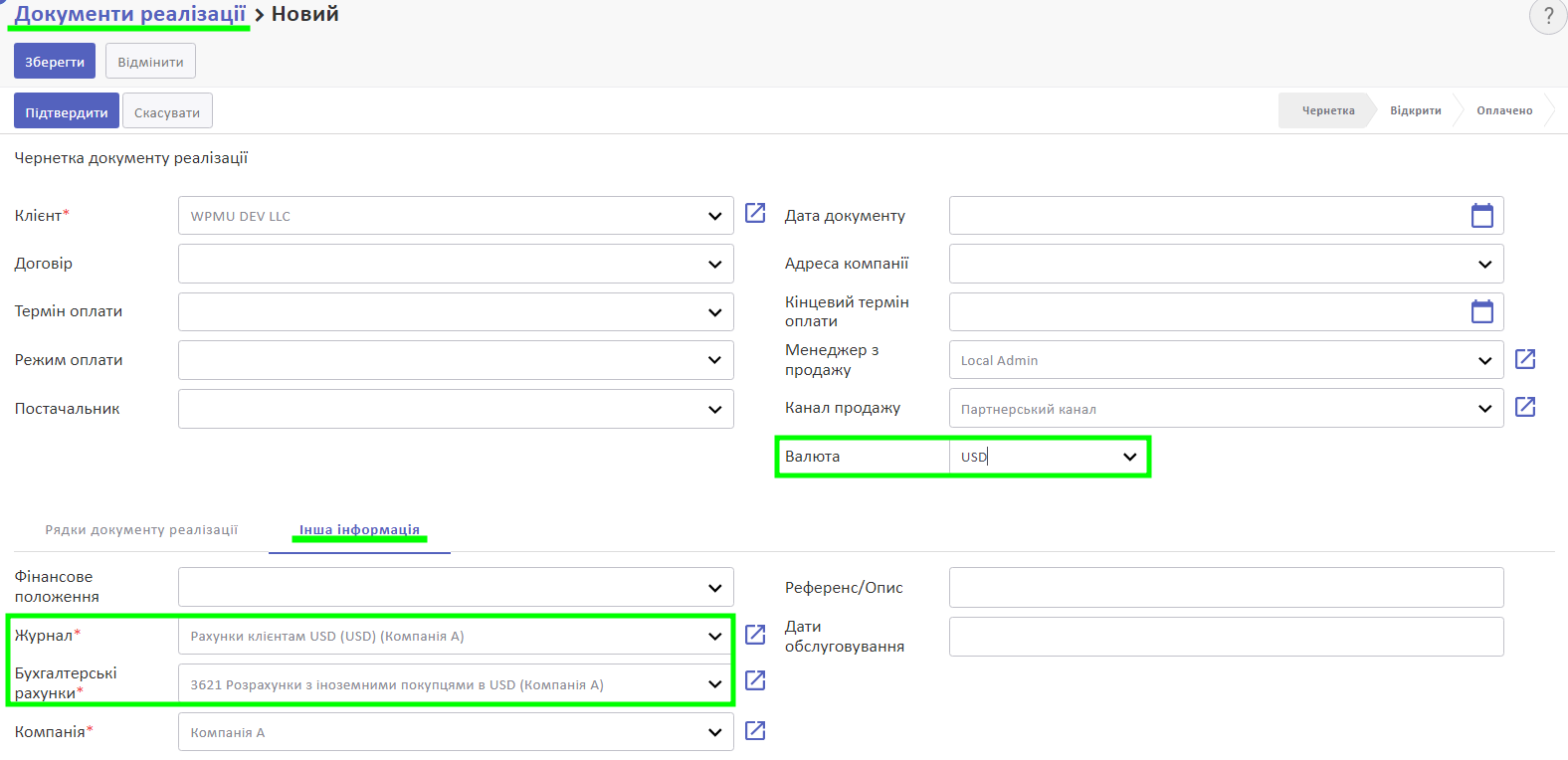This screenshot has height=760, width=1568.
Task: Open calendar picker for Кінцевий термін оплати
Action: [1482, 311]
